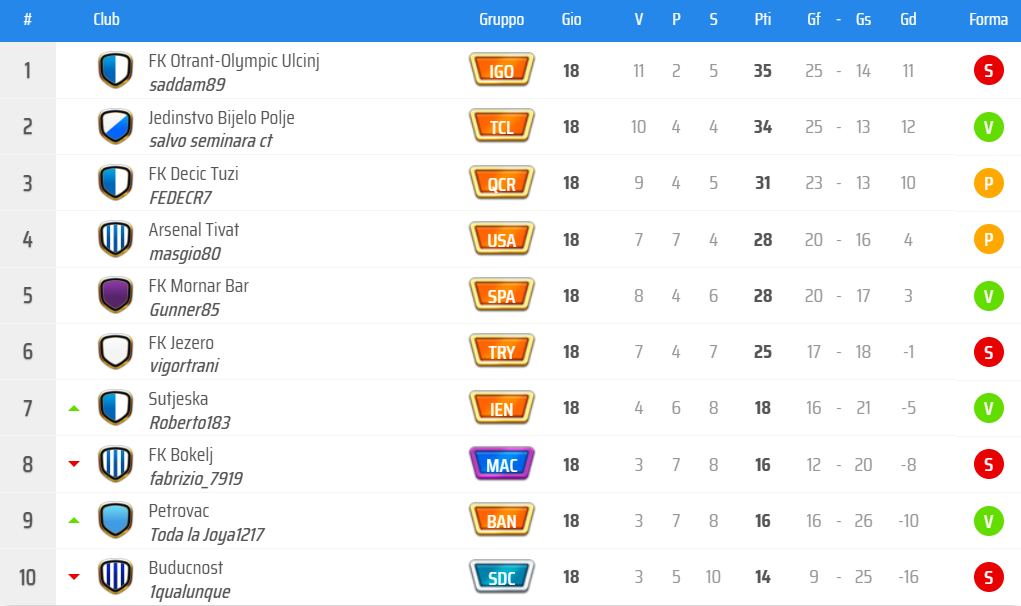Click the blue SDC group badge
Viewport: 1021px width, 606px height.
click(501, 577)
